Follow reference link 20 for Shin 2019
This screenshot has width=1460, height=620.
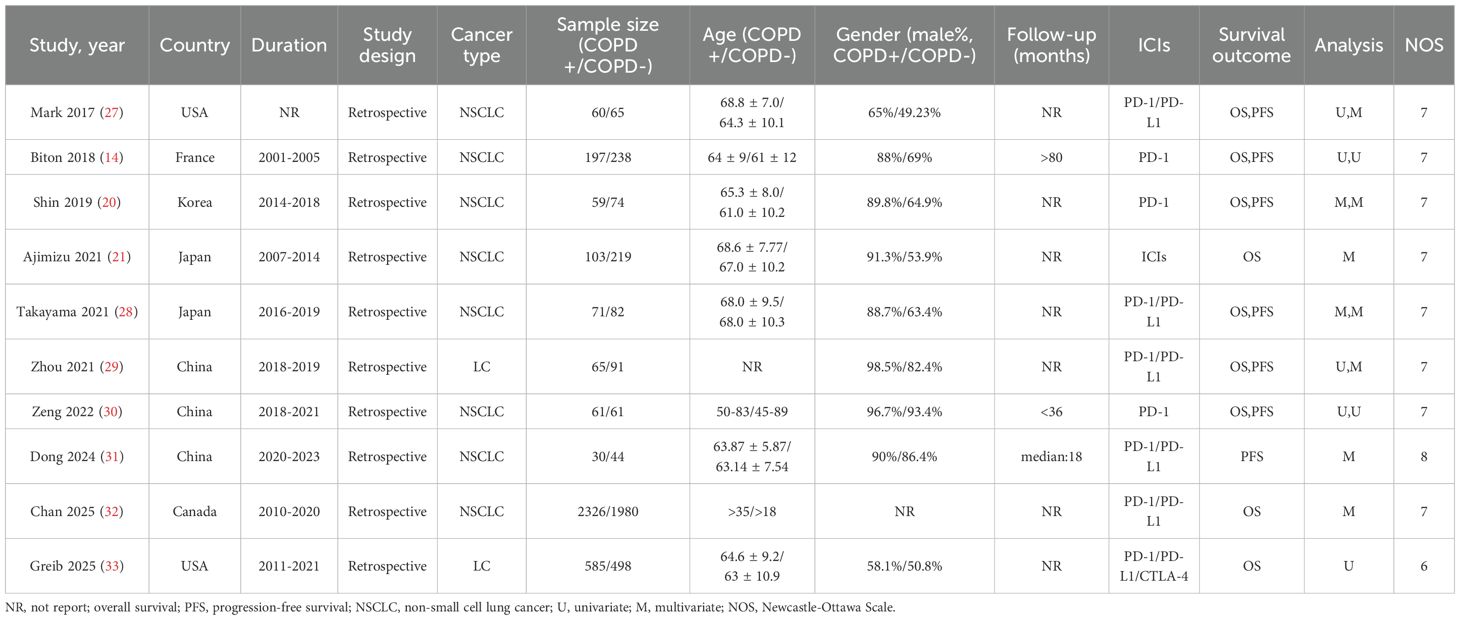click(x=105, y=203)
